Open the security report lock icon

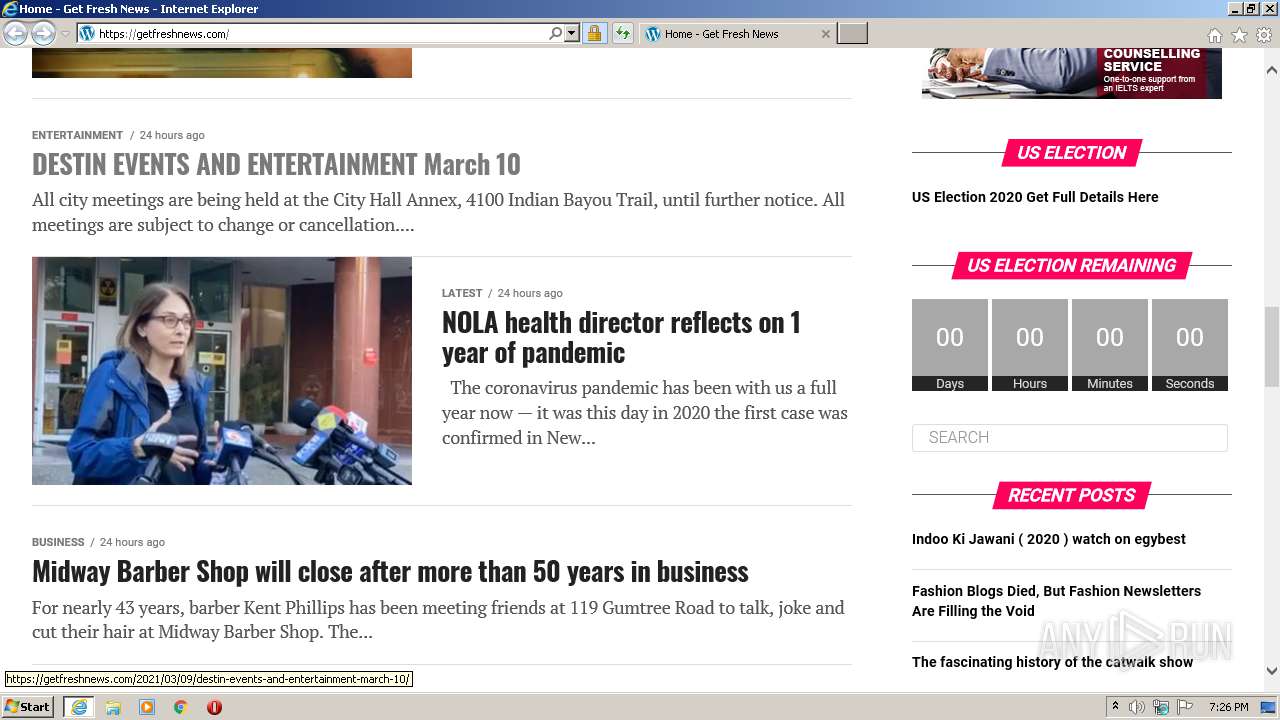[x=594, y=33]
